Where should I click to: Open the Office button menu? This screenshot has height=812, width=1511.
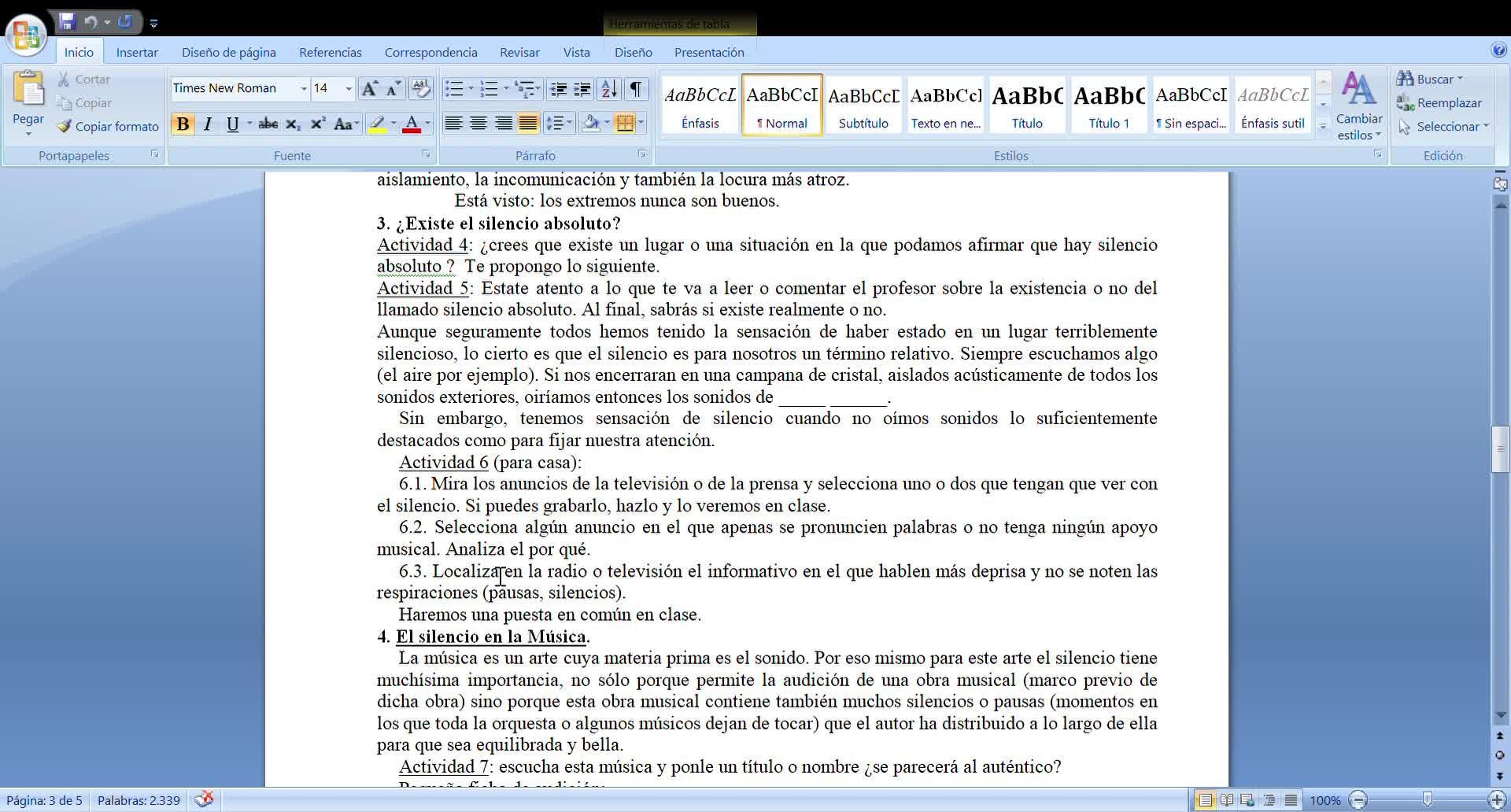pyautogui.click(x=26, y=35)
